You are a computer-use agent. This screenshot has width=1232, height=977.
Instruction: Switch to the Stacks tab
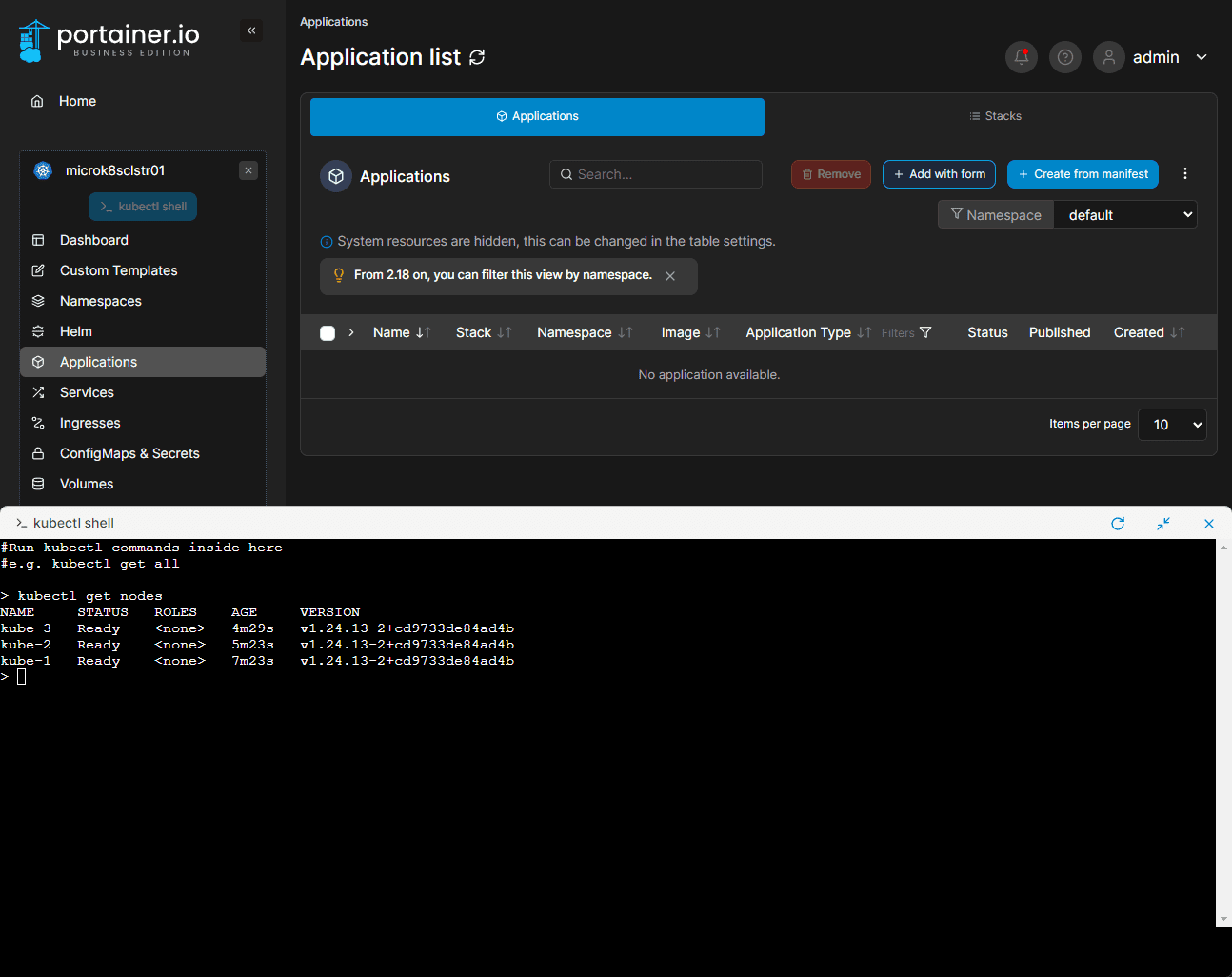click(995, 116)
